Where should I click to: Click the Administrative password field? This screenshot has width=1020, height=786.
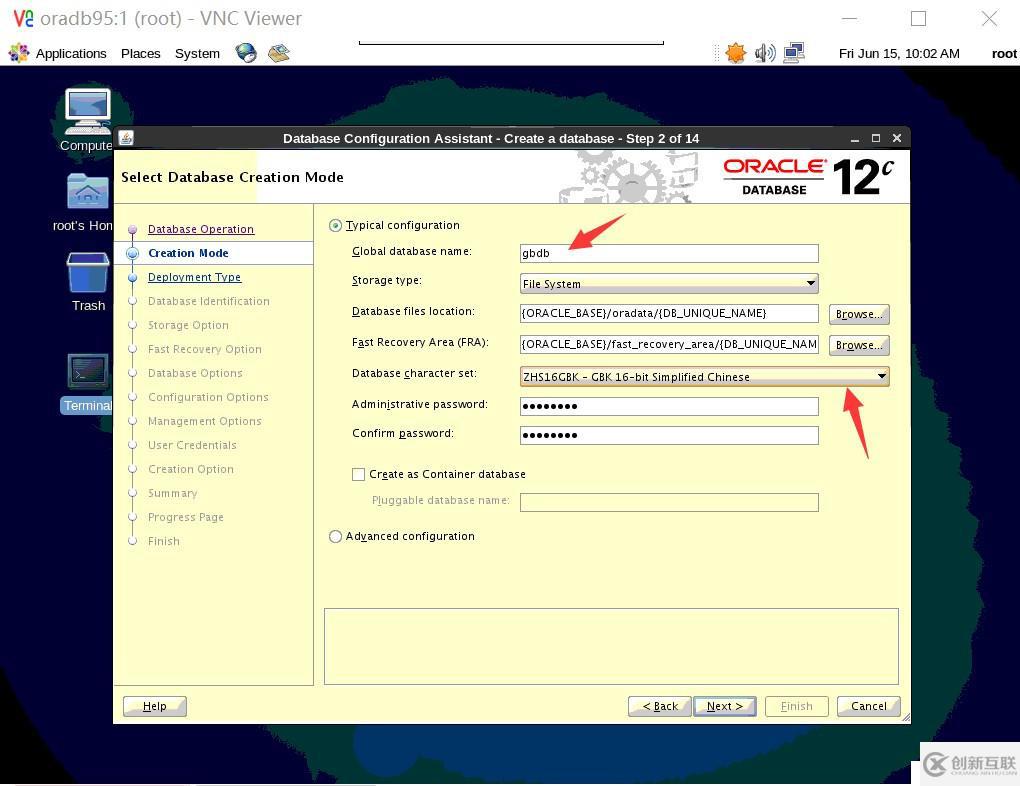tap(669, 407)
